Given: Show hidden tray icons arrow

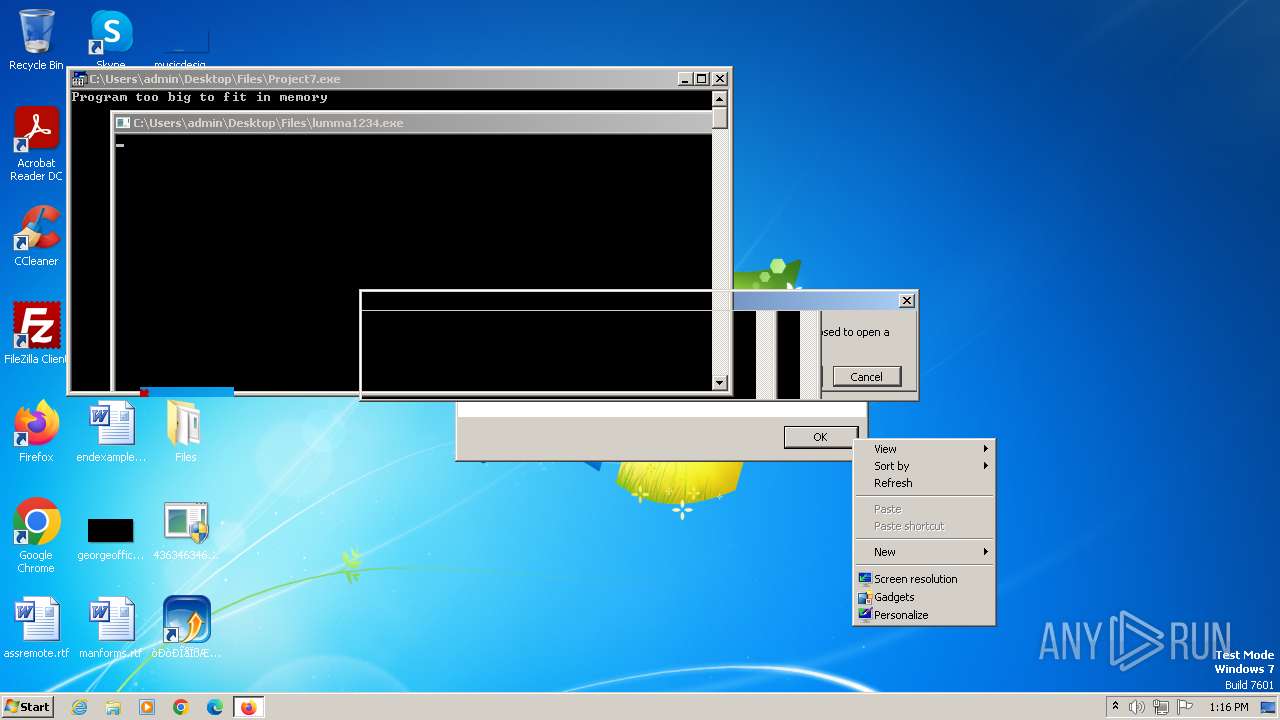Looking at the screenshot, I should [1116, 707].
